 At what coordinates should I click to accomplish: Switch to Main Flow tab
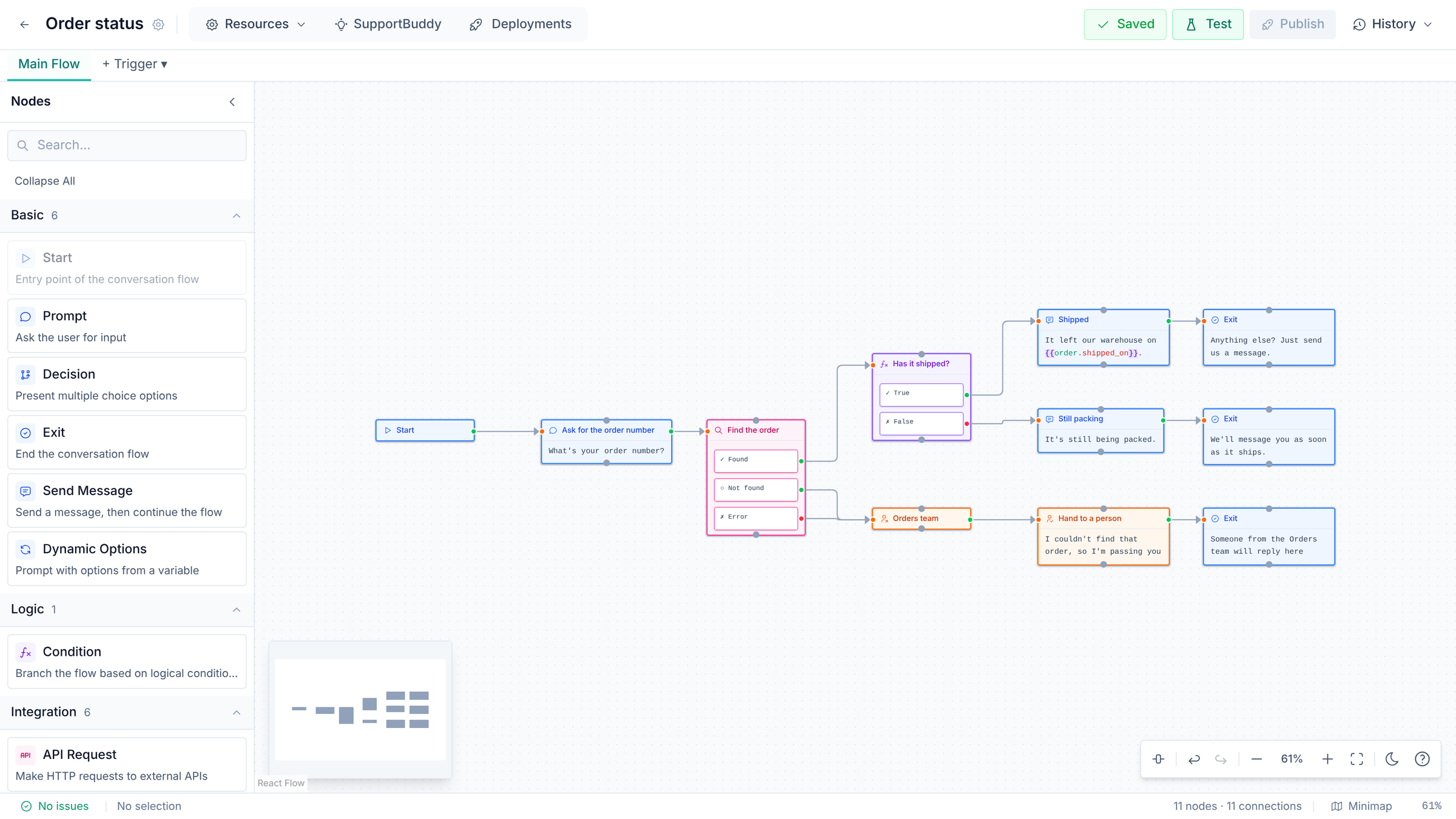pos(49,64)
